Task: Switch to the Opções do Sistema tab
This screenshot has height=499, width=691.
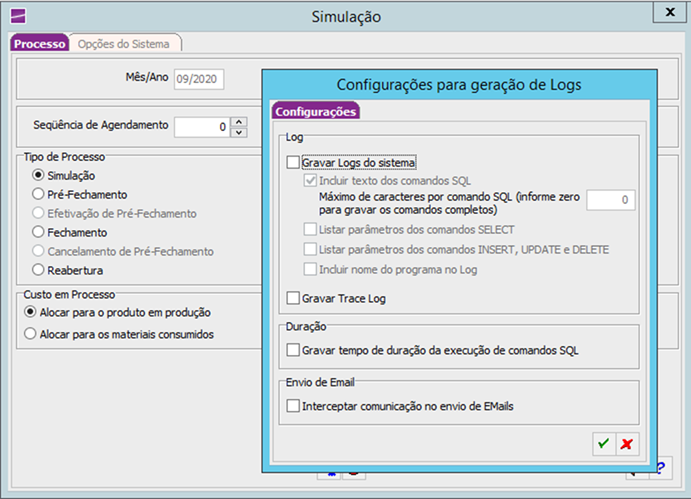Action: click(125, 43)
